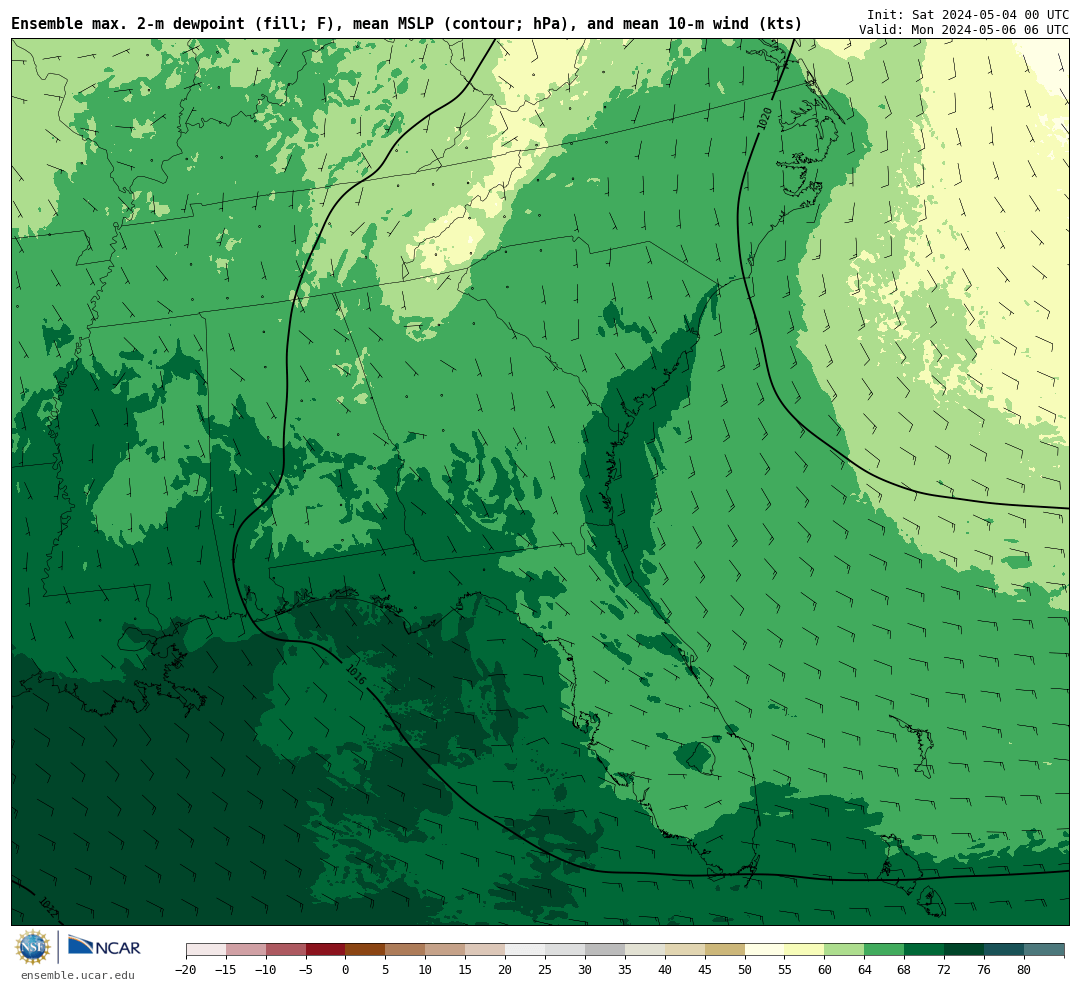Viewport: 1080px width, 988px height.
Task: Select the -20 to -15 color swatch
Action: pyautogui.click(x=206, y=950)
